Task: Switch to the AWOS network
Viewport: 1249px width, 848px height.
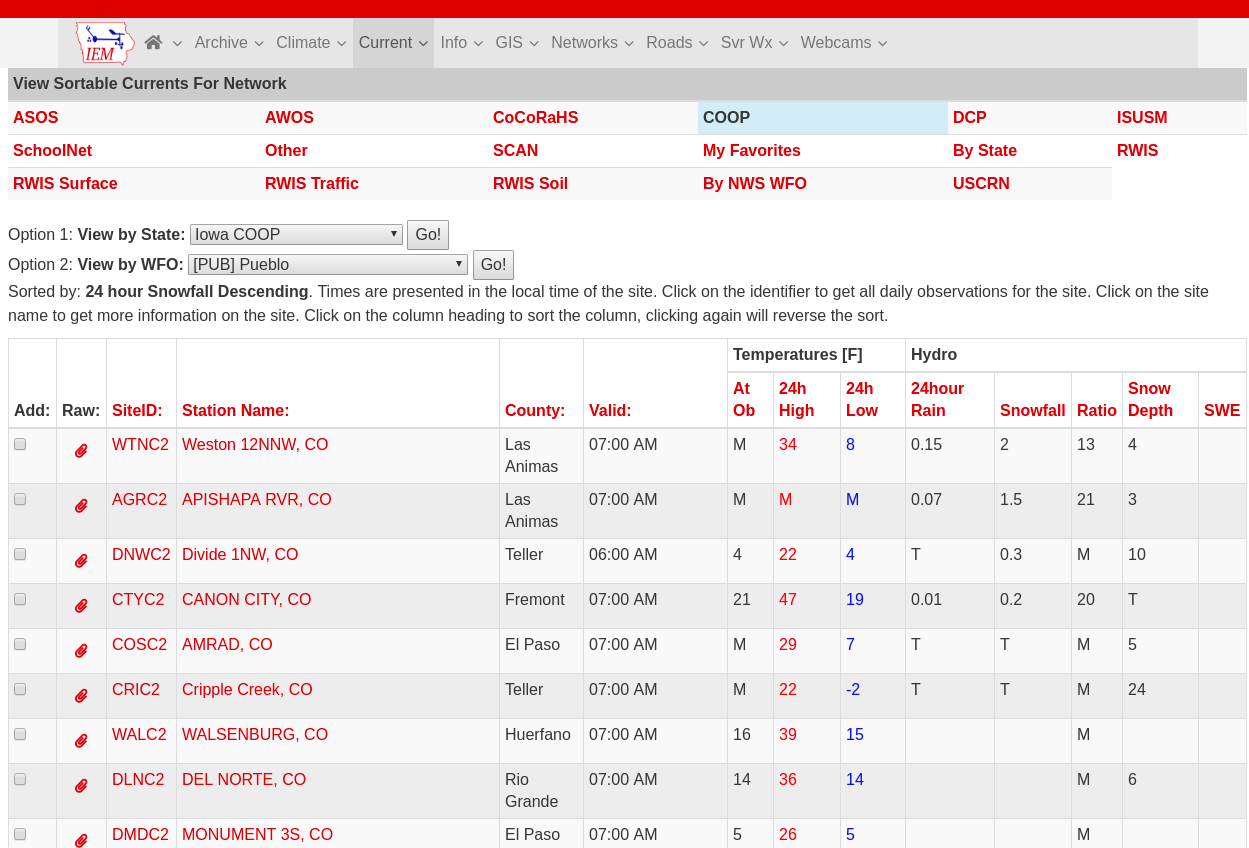Action: point(289,118)
